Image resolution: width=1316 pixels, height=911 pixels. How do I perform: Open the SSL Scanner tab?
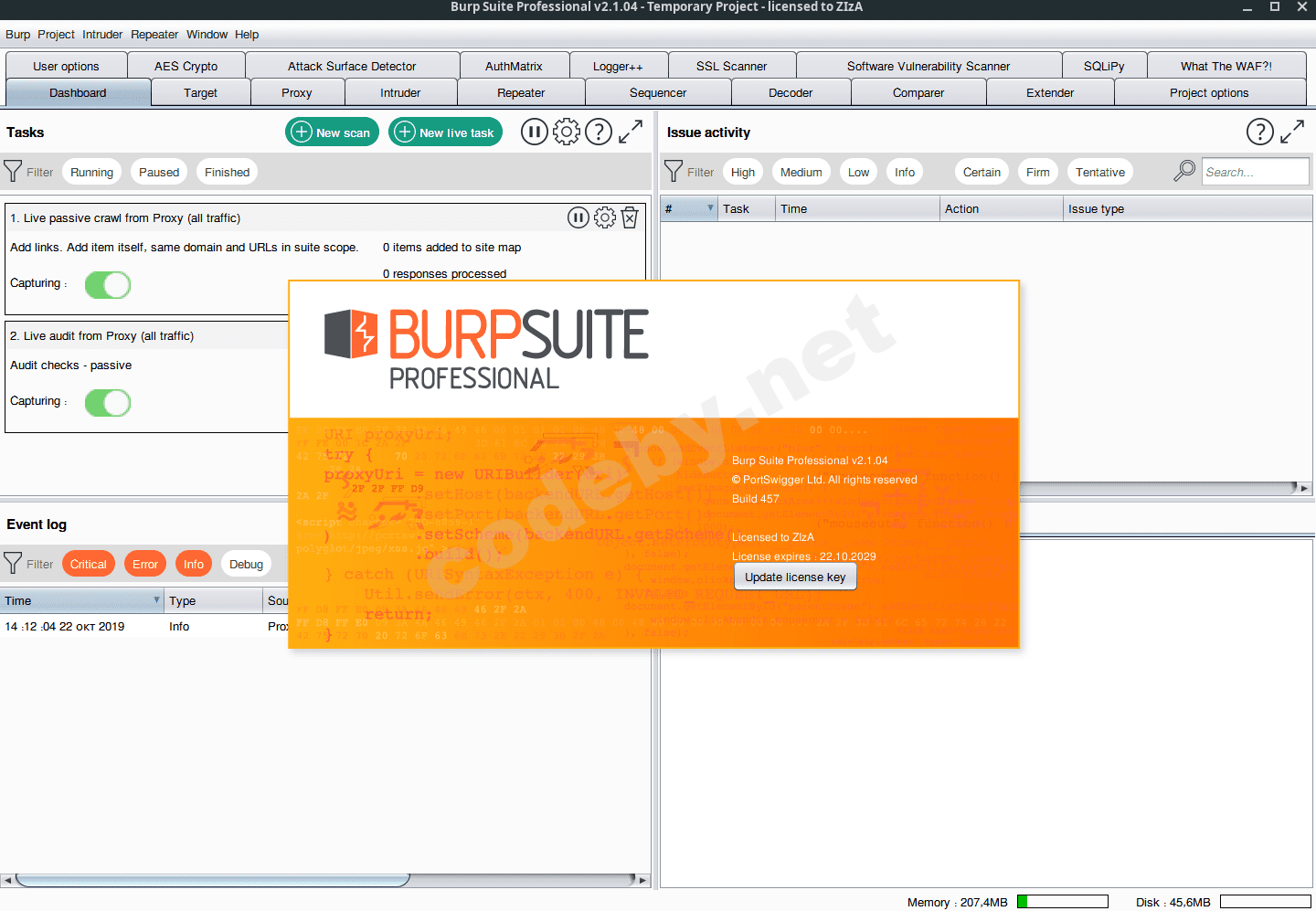(731, 66)
